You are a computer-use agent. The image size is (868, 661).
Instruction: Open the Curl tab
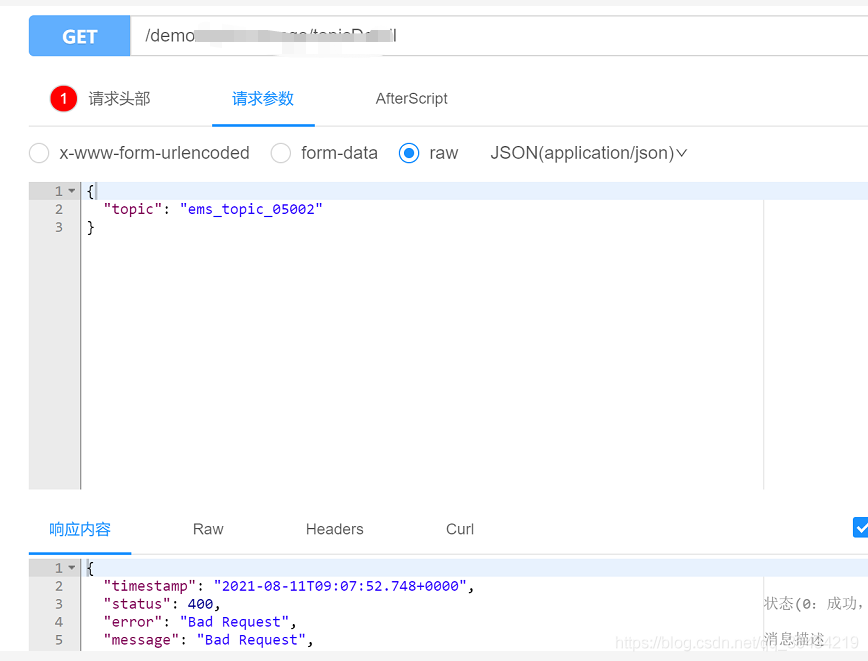pos(460,529)
